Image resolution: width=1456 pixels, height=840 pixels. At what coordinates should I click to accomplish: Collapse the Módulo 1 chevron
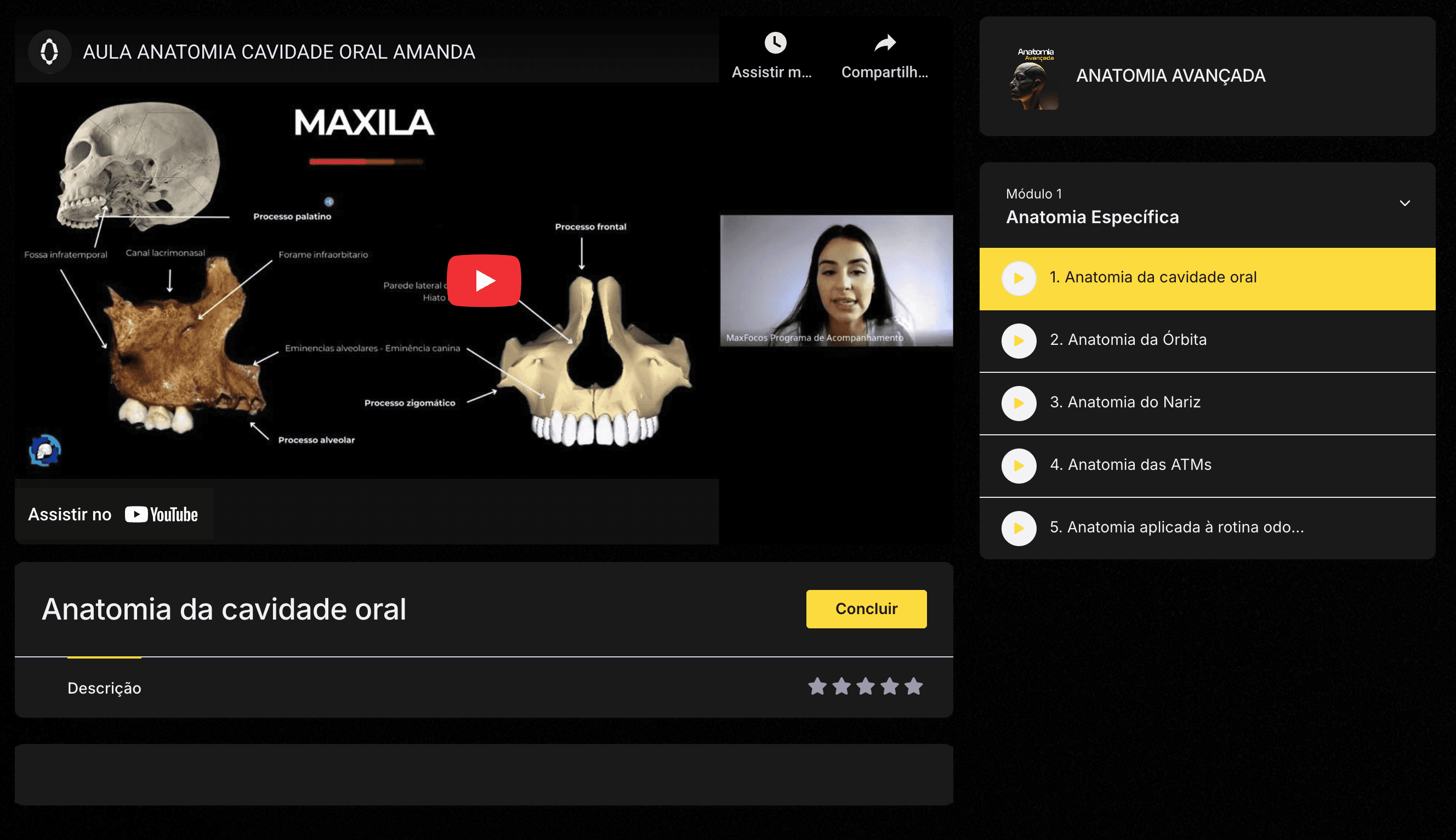click(1404, 203)
